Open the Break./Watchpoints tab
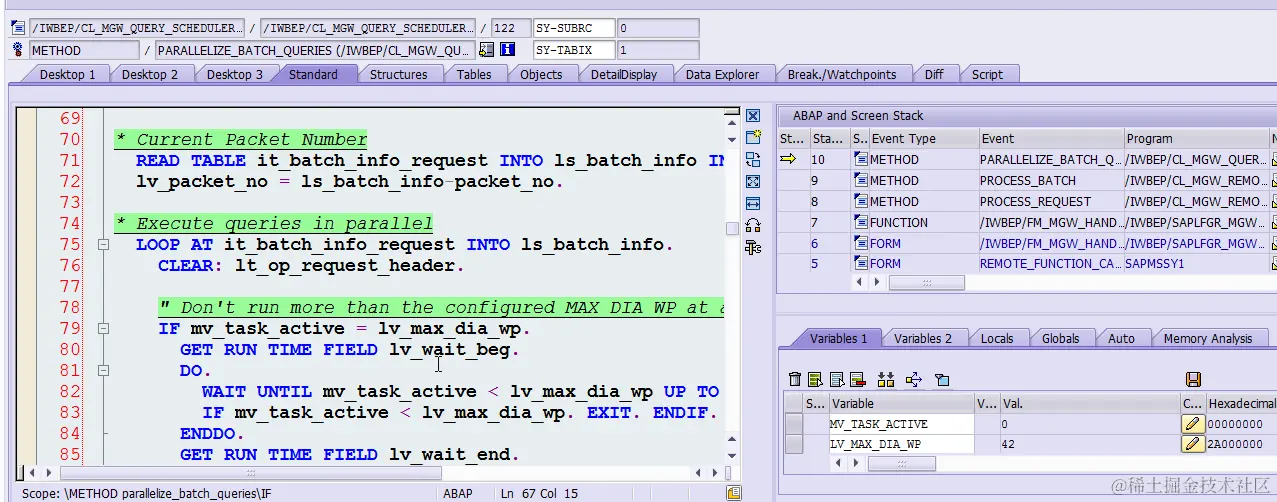Image resolution: width=1277 pixels, height=502 pixels. pos(842,74)
